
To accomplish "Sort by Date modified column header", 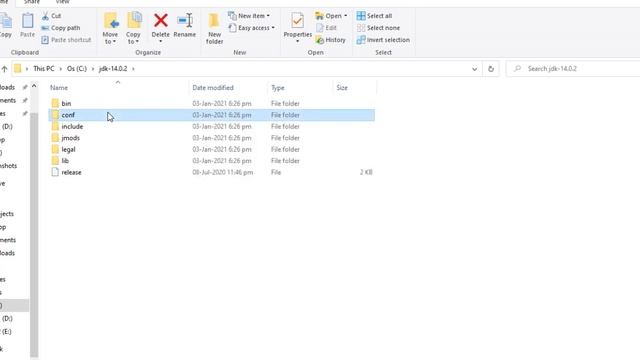I will tap(213, 88).
